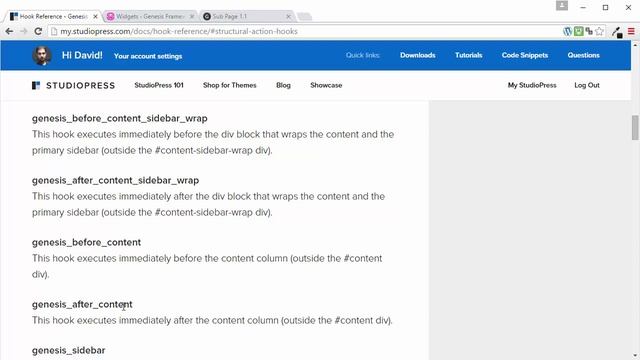This screenshot has width=640, height=360.
Task: Click the pen-shaped extension icon in the toolbar
Action: pos(617,32)
